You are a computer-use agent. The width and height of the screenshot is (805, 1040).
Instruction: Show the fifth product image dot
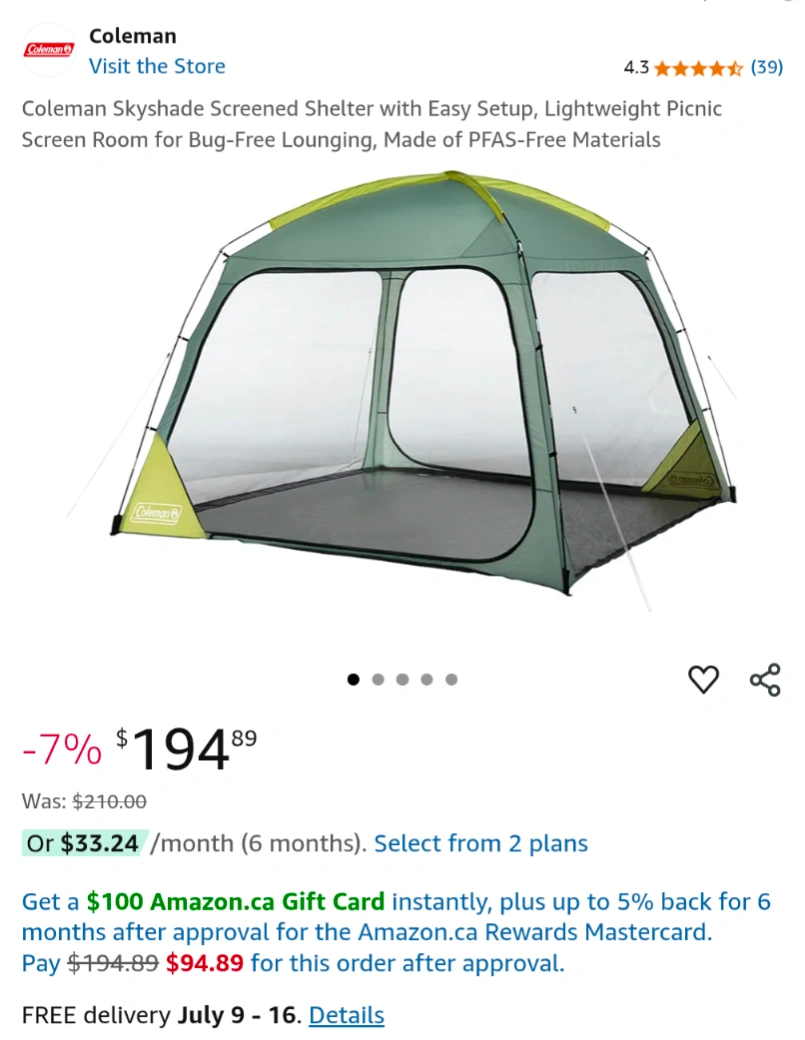coord(452,679)
